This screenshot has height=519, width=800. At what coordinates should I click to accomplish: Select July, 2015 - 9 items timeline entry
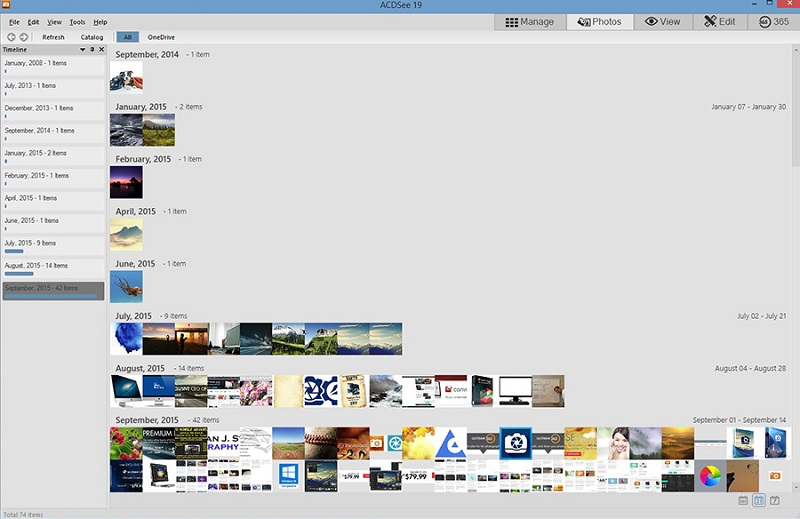click(x=53, y=246)
